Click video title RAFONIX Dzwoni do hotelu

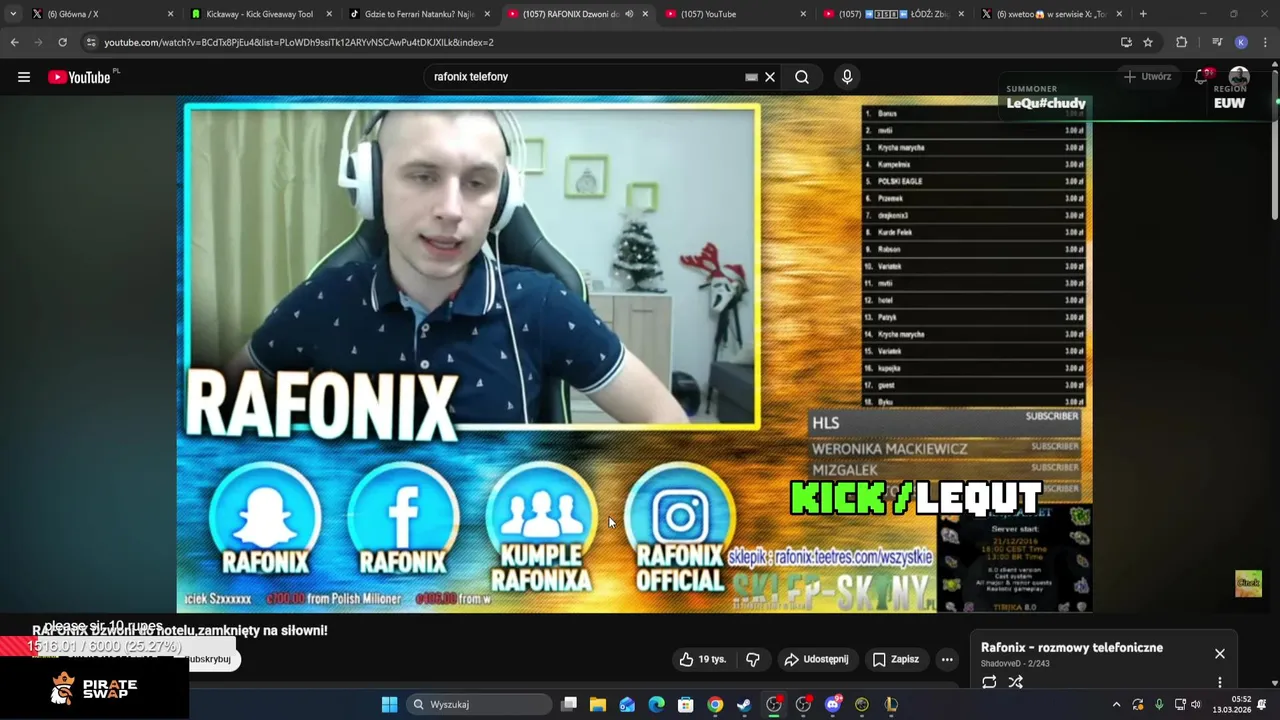[180, 630]
